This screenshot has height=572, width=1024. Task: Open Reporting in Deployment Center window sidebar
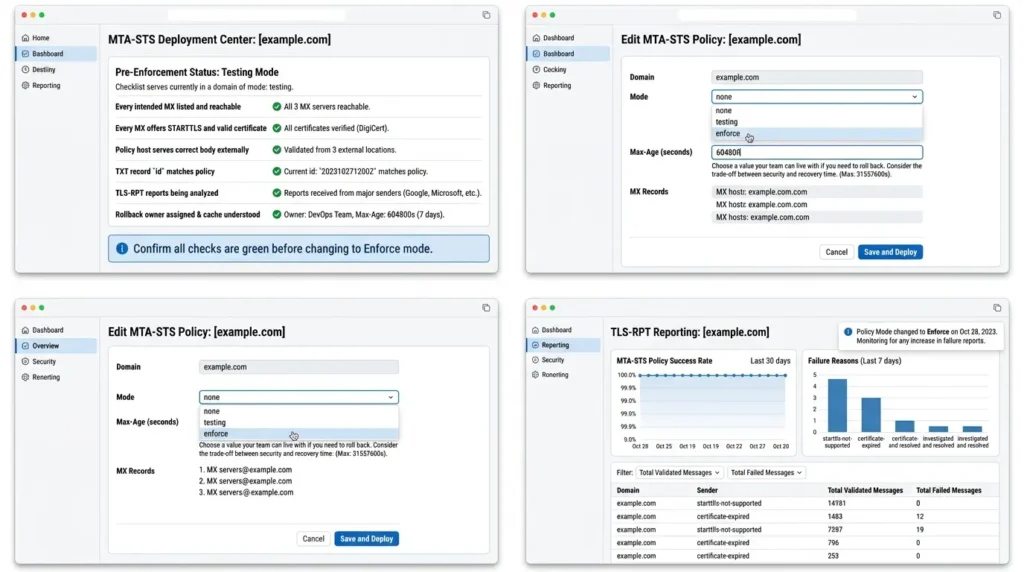tap(46, 86)
